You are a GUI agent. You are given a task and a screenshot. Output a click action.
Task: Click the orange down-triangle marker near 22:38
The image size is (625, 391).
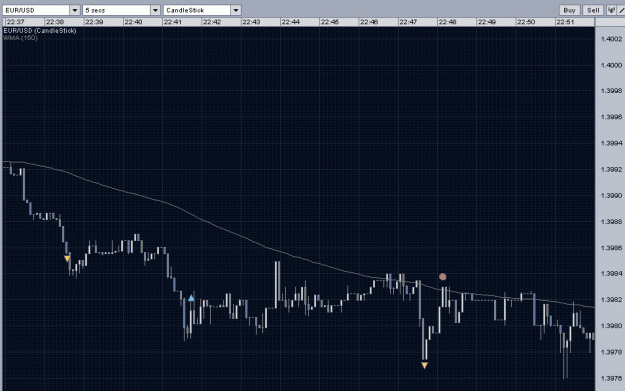tap(67, 259)
